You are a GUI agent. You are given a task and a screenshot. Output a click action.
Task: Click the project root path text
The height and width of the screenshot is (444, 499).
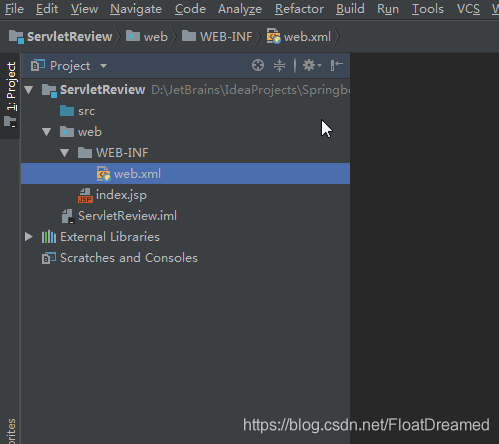[251, 90]
